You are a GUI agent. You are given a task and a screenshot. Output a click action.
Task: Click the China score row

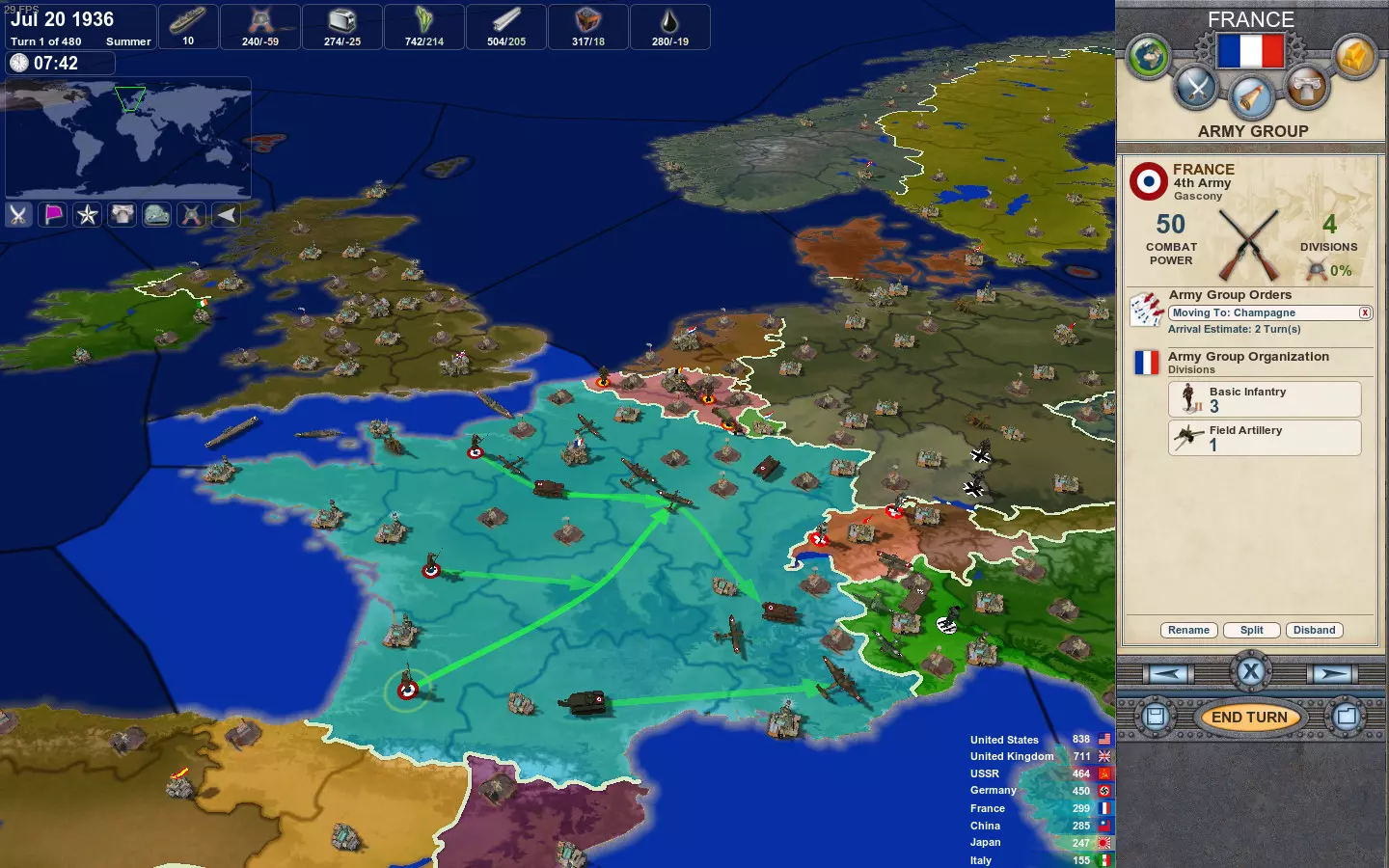click(x=1040, y=826)
